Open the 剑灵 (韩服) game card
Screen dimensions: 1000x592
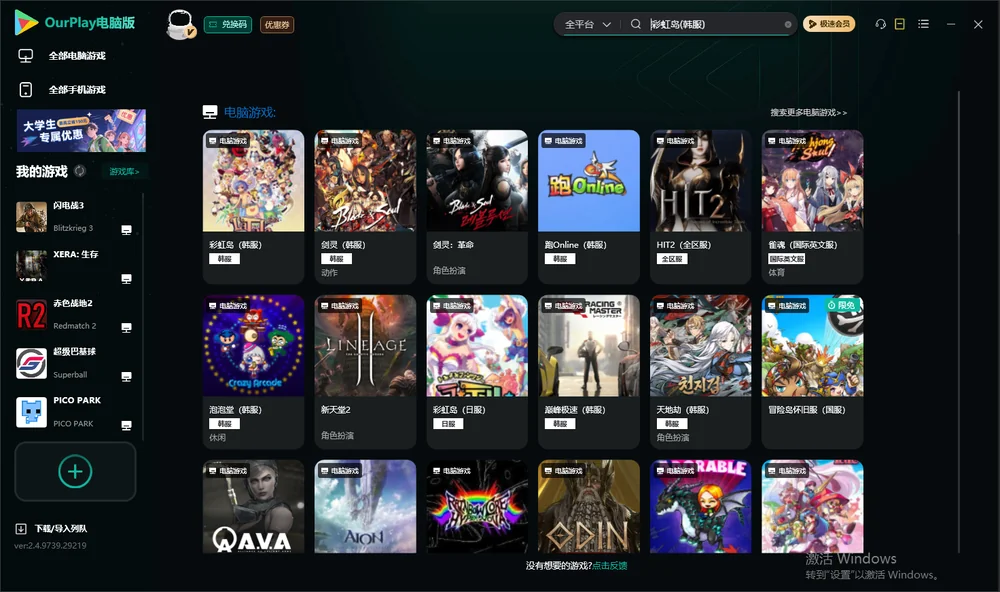pos(365,207)
